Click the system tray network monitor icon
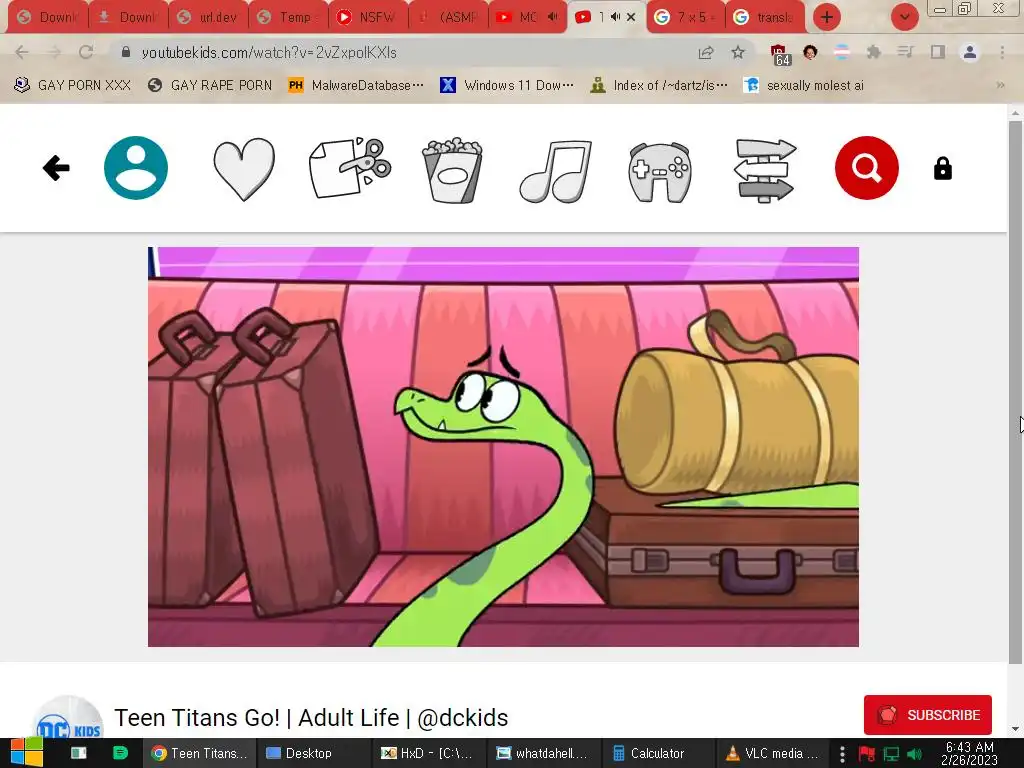This screenshot has height=768, width=1024. click(x=891, y=754)
